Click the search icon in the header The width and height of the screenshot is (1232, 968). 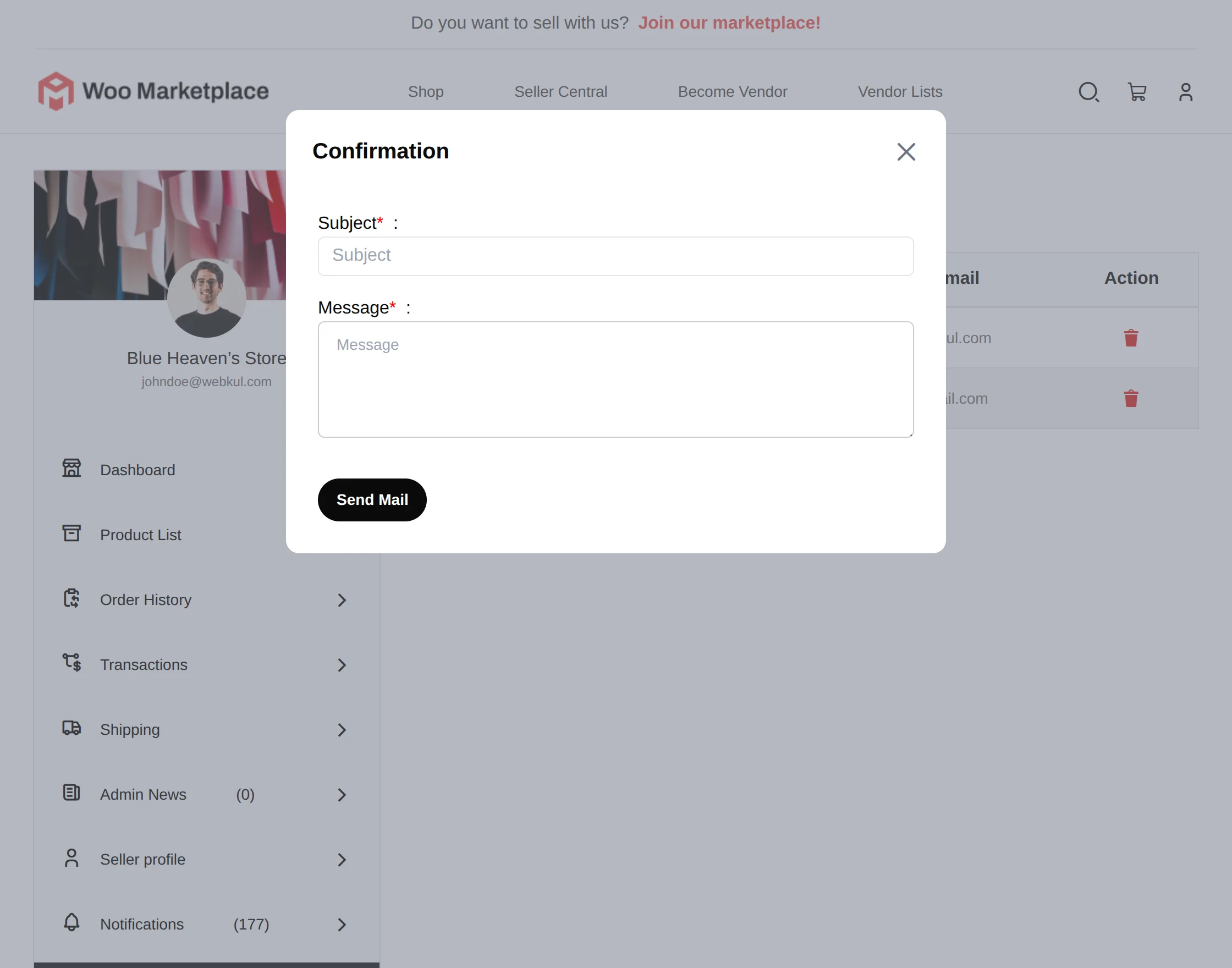(1088, 92)
